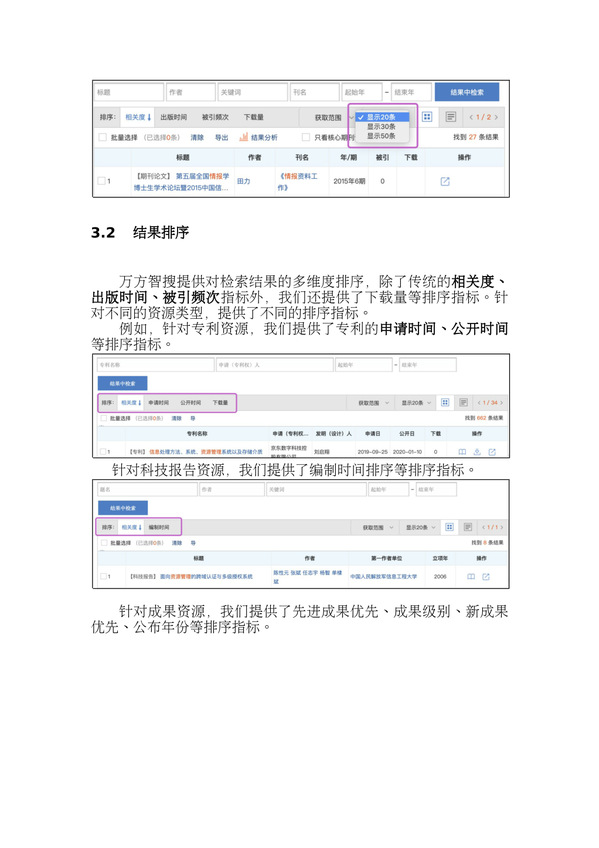Sort journal results by 下载量

pyautogui.click(x=254, y=117)
